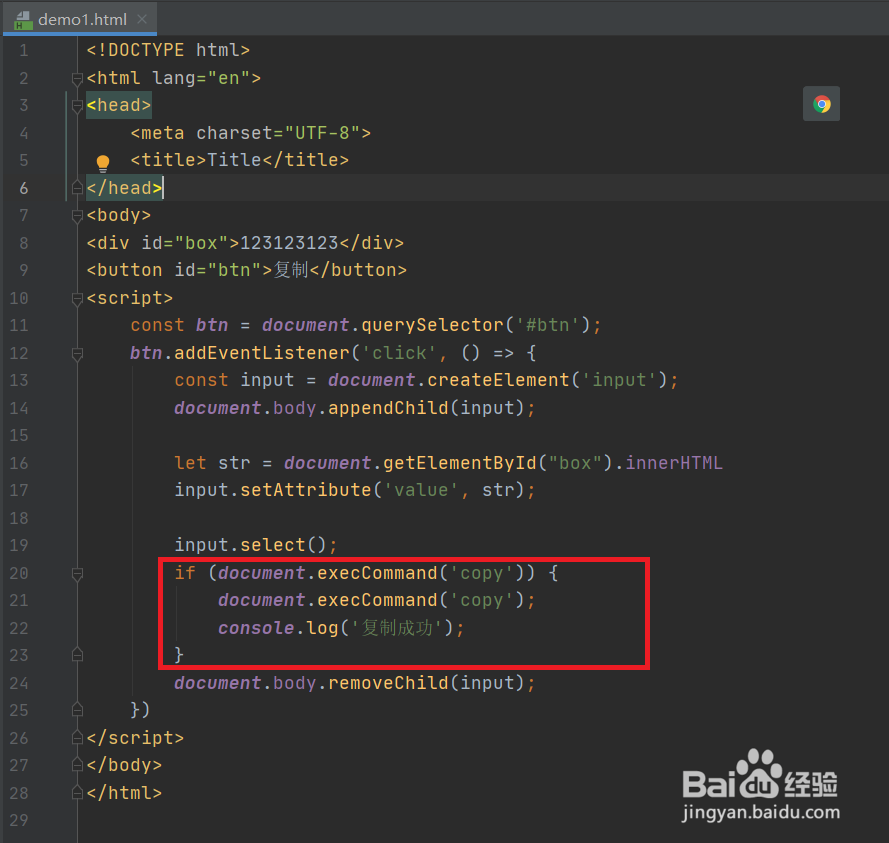Click querySelector on line 11
Viewport: 889px width, 843px height.
tap(433, 325)
